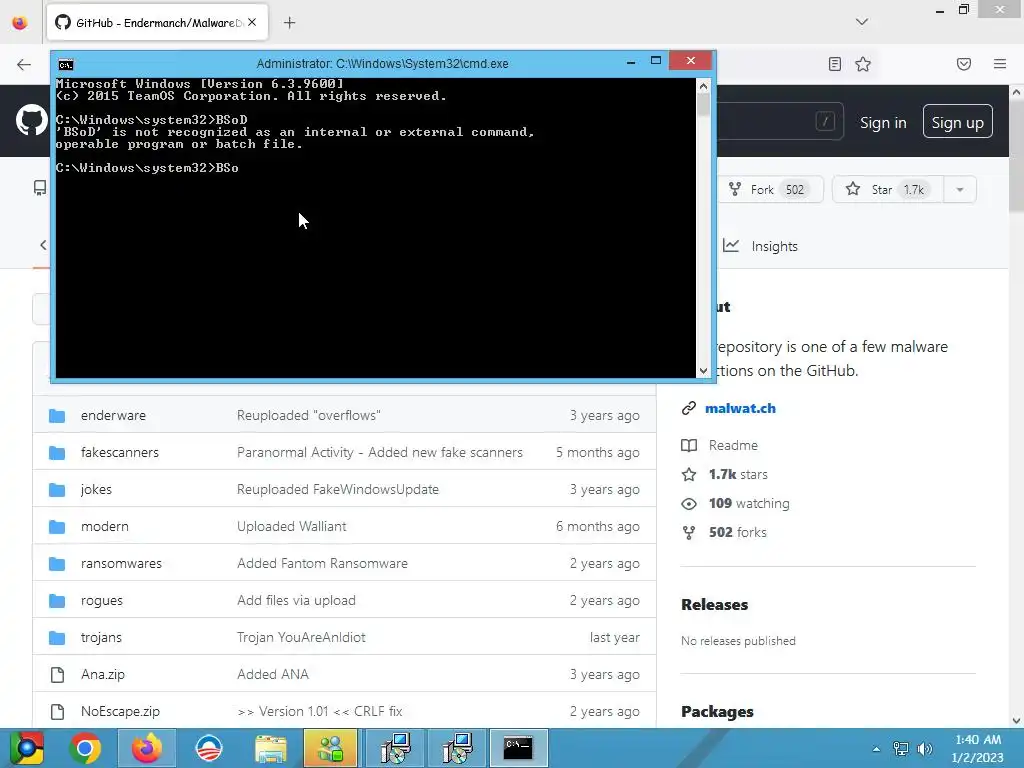Open the Readme link
The image size is (1024, 768).
[733, 445]
